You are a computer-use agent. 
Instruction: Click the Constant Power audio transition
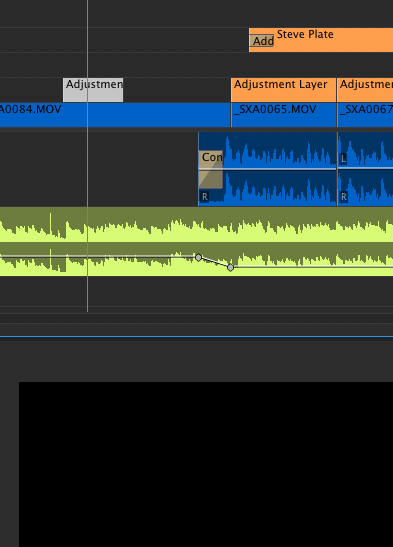tap(211, 170)
